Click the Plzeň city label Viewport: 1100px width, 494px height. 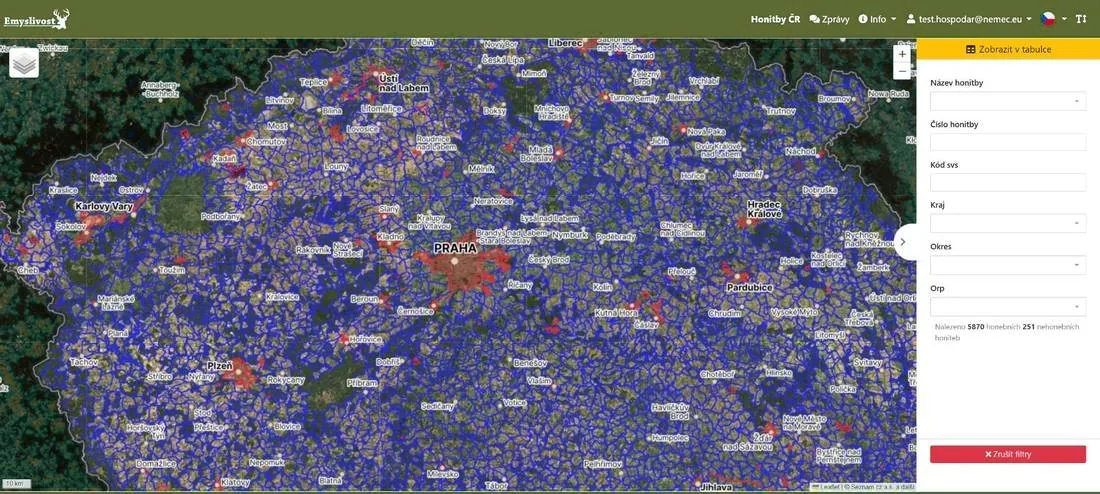point(222,366)
